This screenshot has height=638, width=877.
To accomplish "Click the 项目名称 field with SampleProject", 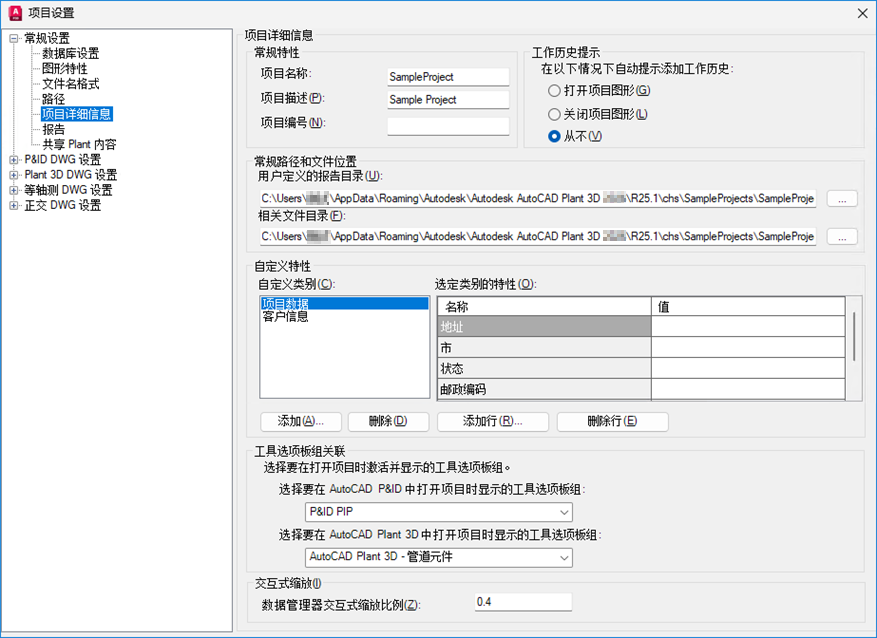I will point(448,77).
